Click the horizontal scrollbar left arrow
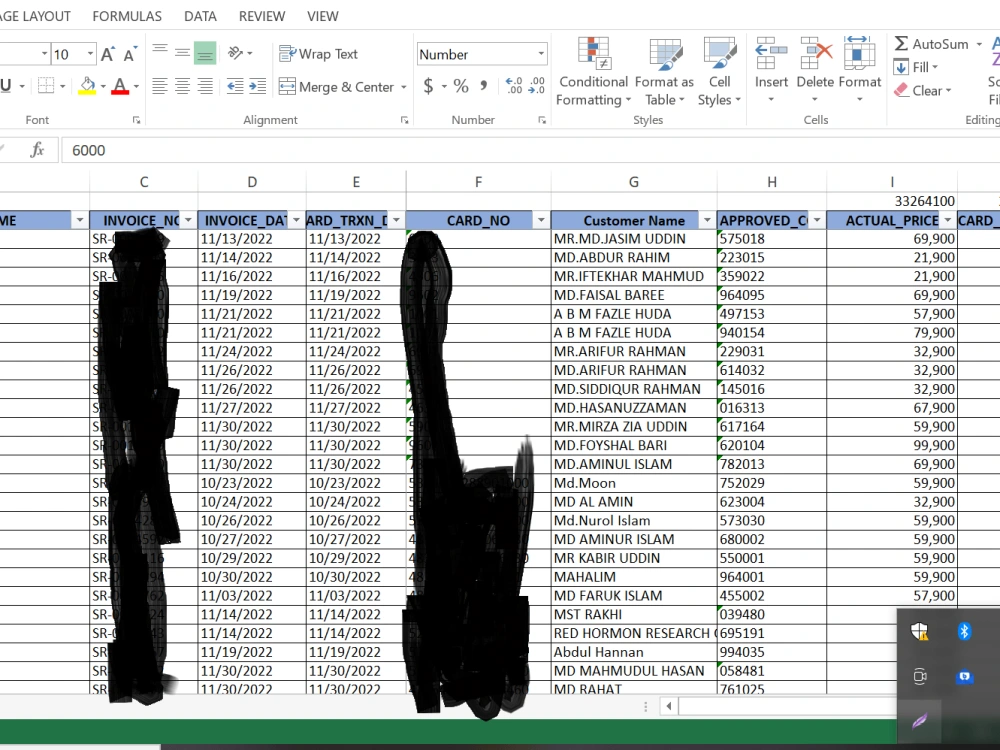 click(x=668, y=706)
